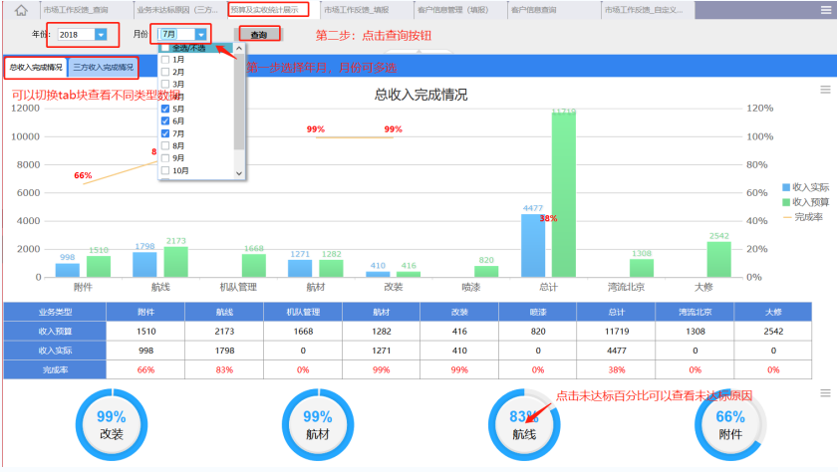Click the 总收入完成情况 chart title
838x472 pixels.
[421, 95]
